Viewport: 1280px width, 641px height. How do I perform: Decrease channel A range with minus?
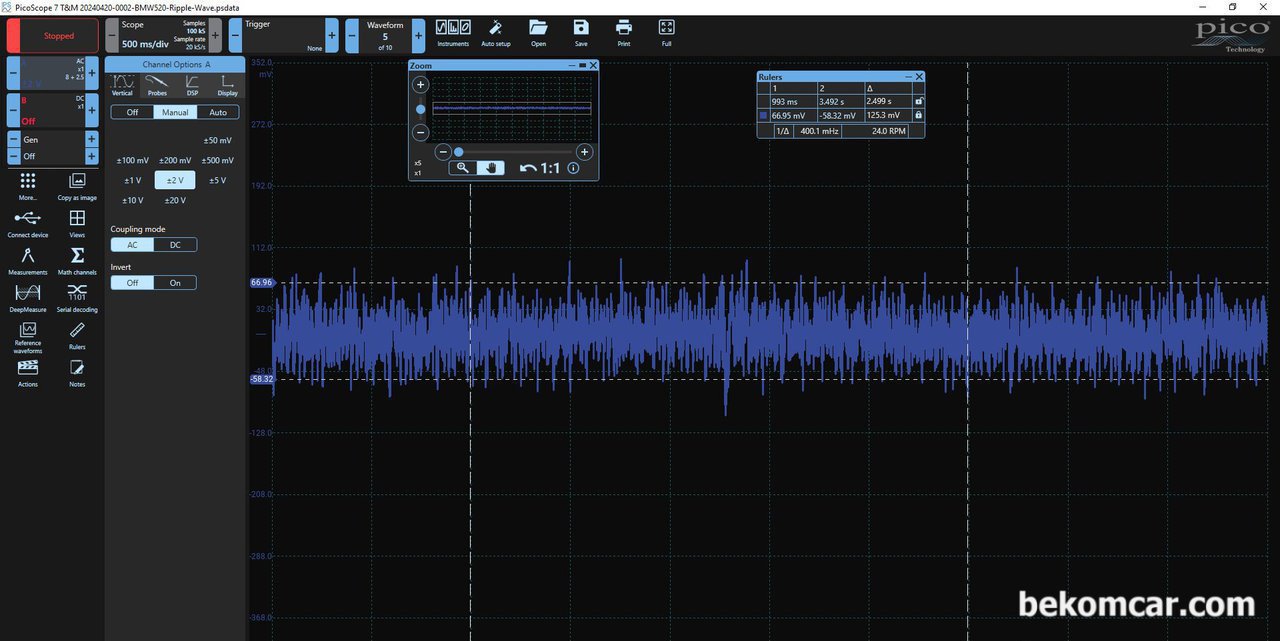tap(14, 73)
